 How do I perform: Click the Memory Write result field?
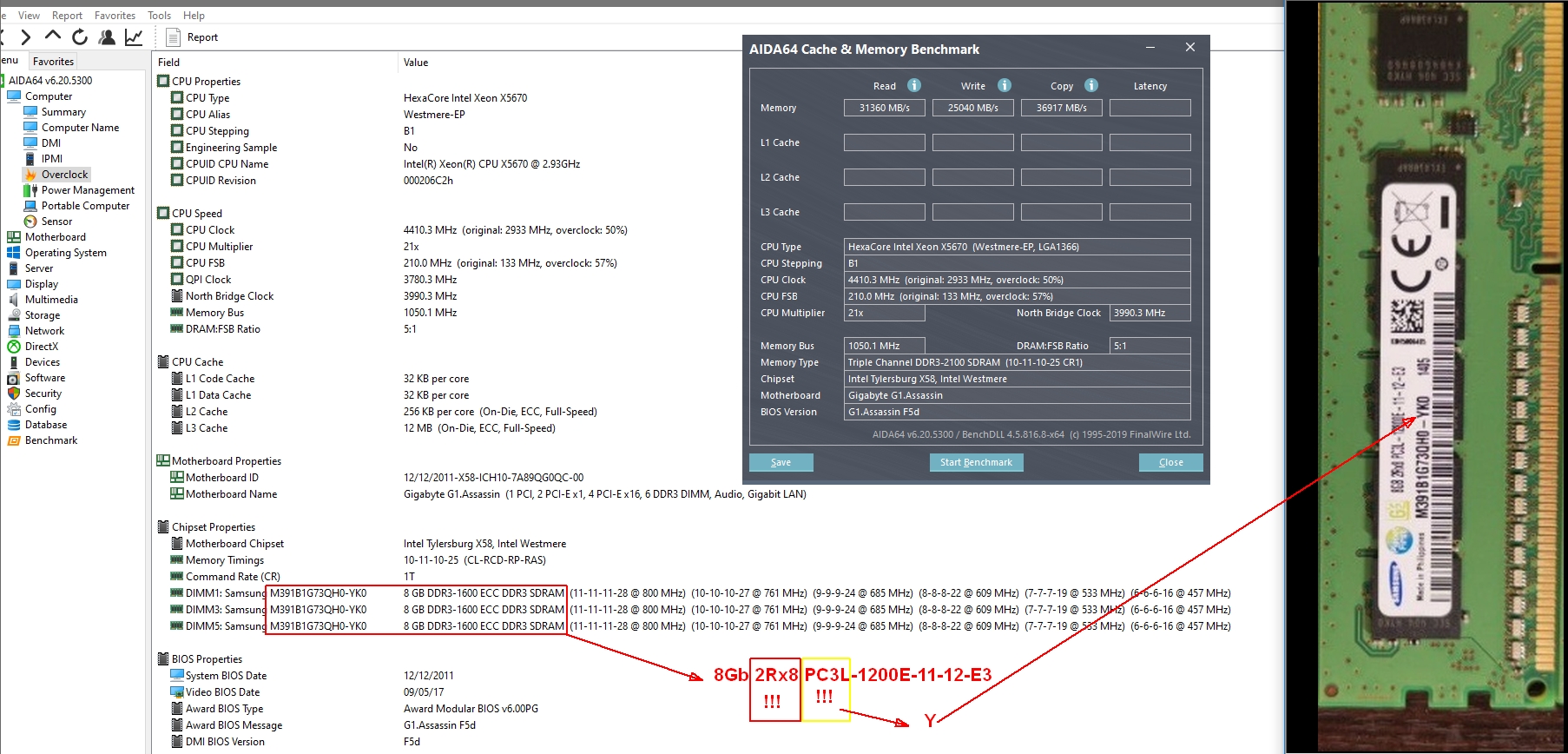pyautogui.click(x=973, y=108)
